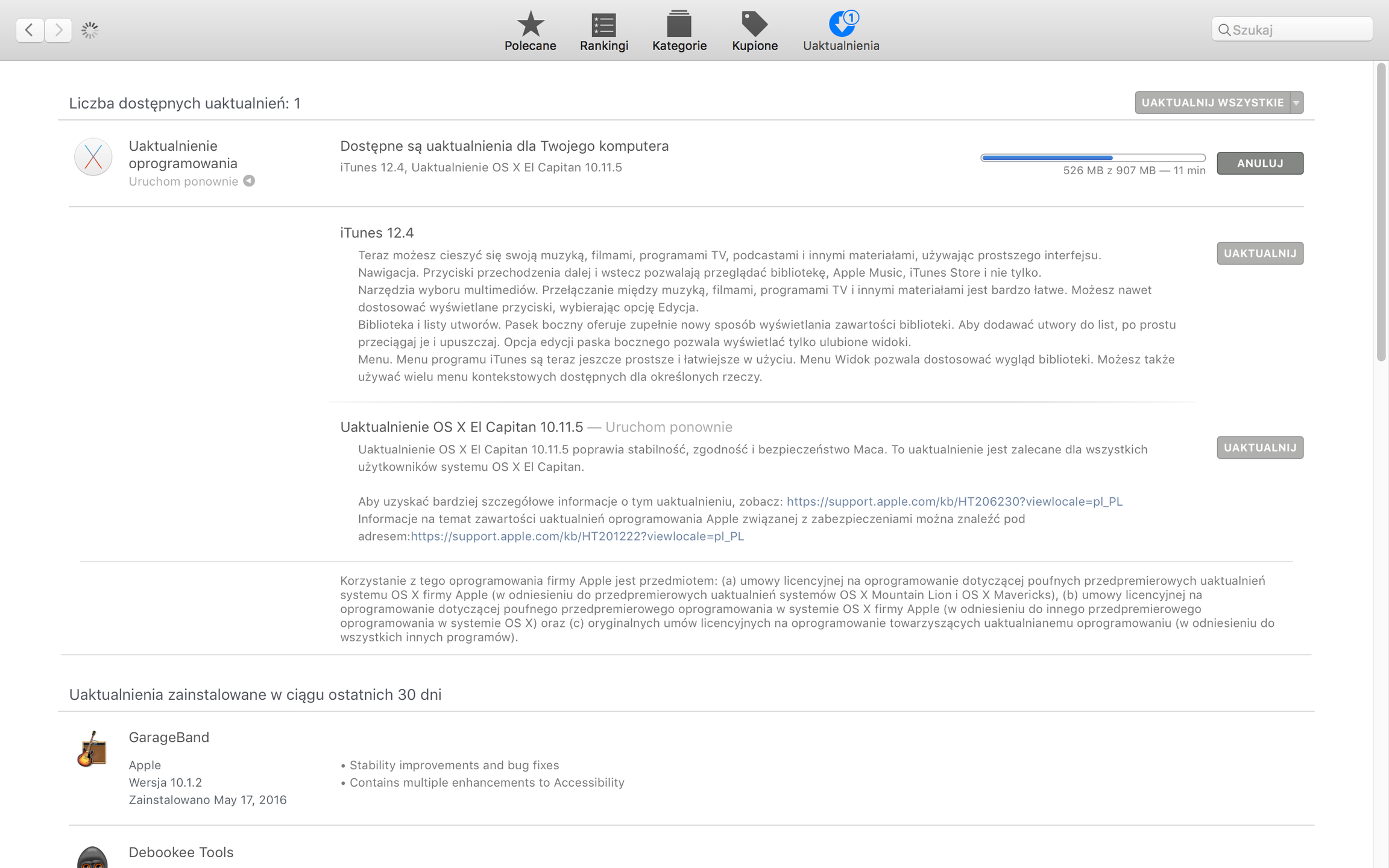Click 'Apple' developer name under GarageBand
Screen dimensions: 1389x868
pos(145,765)
